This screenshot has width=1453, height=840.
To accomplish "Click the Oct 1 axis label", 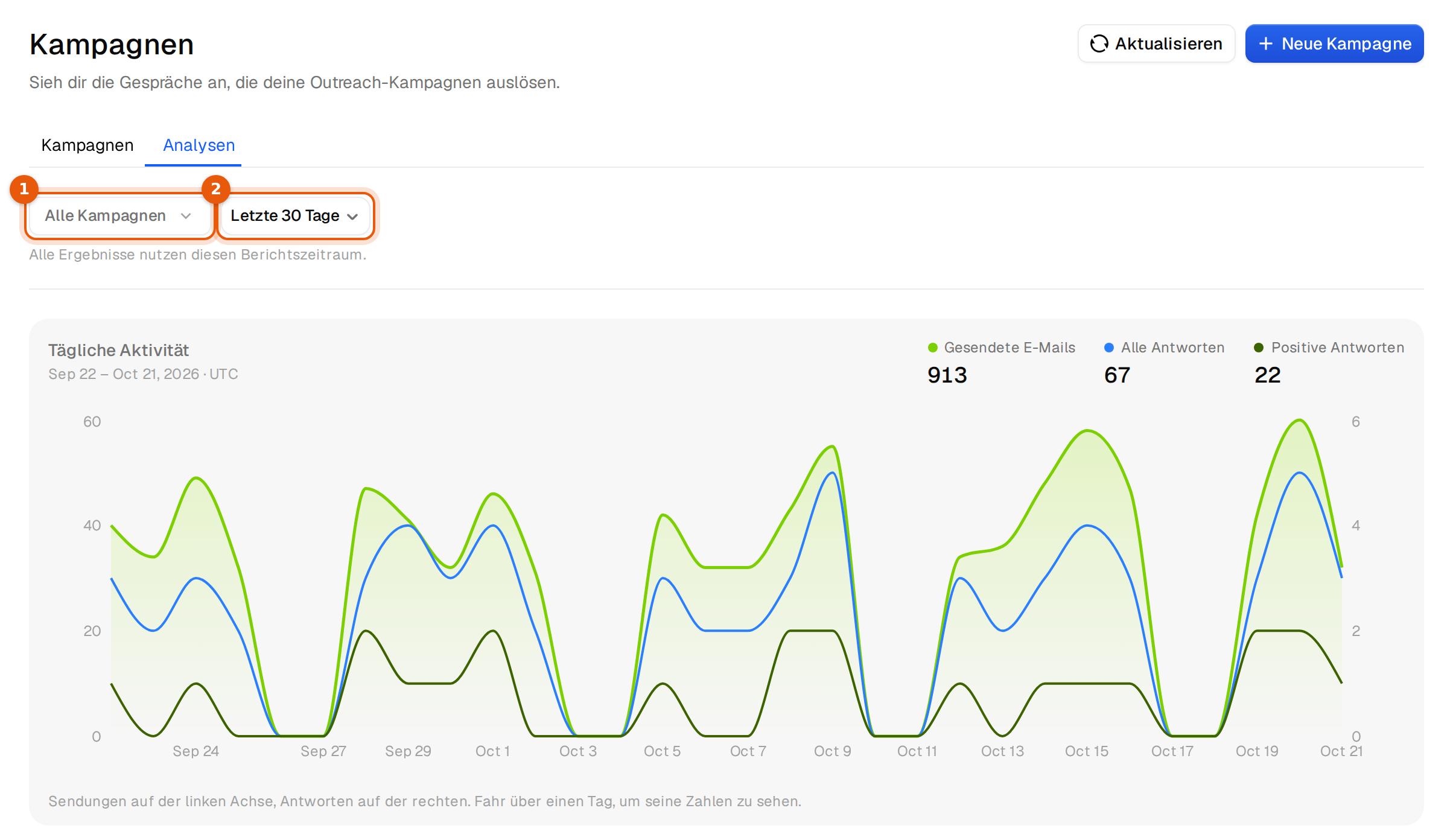I will (x=492, y=751).
